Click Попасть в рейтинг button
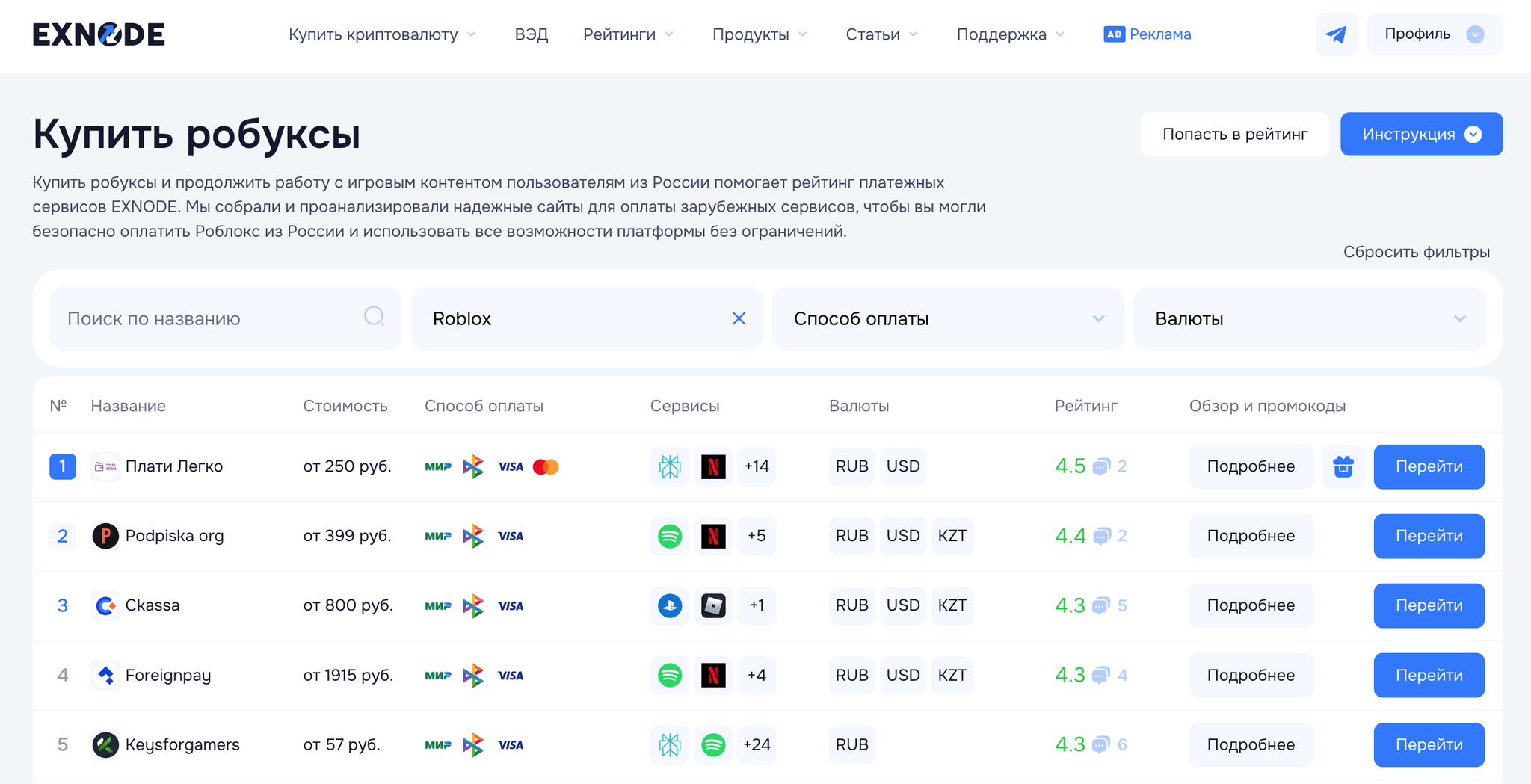 (x=1234, y=135)
